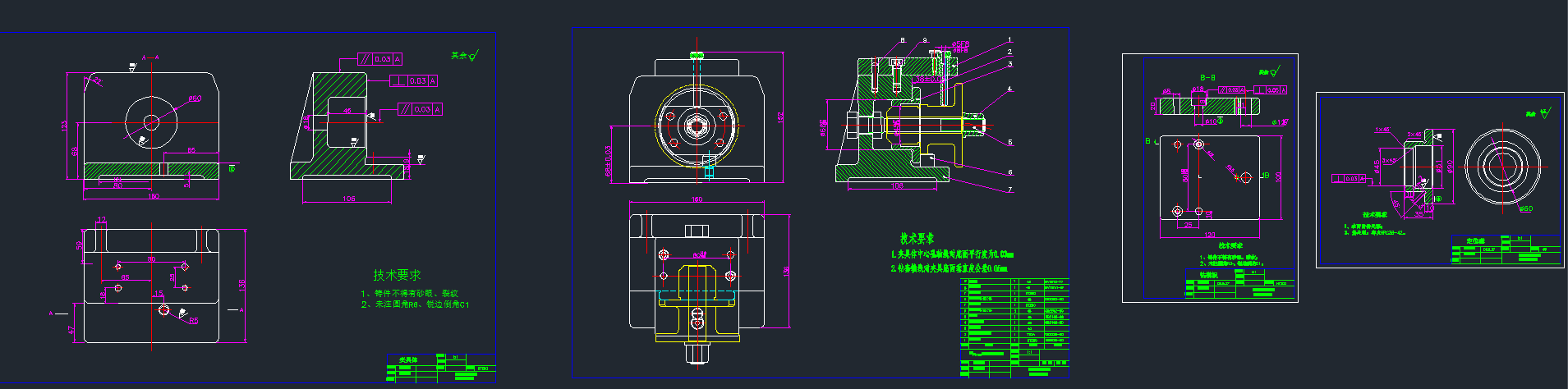The image size is (1568, 389).
Task: Click the parts list table in assembly sheet
Action: tap(1014, 323)
